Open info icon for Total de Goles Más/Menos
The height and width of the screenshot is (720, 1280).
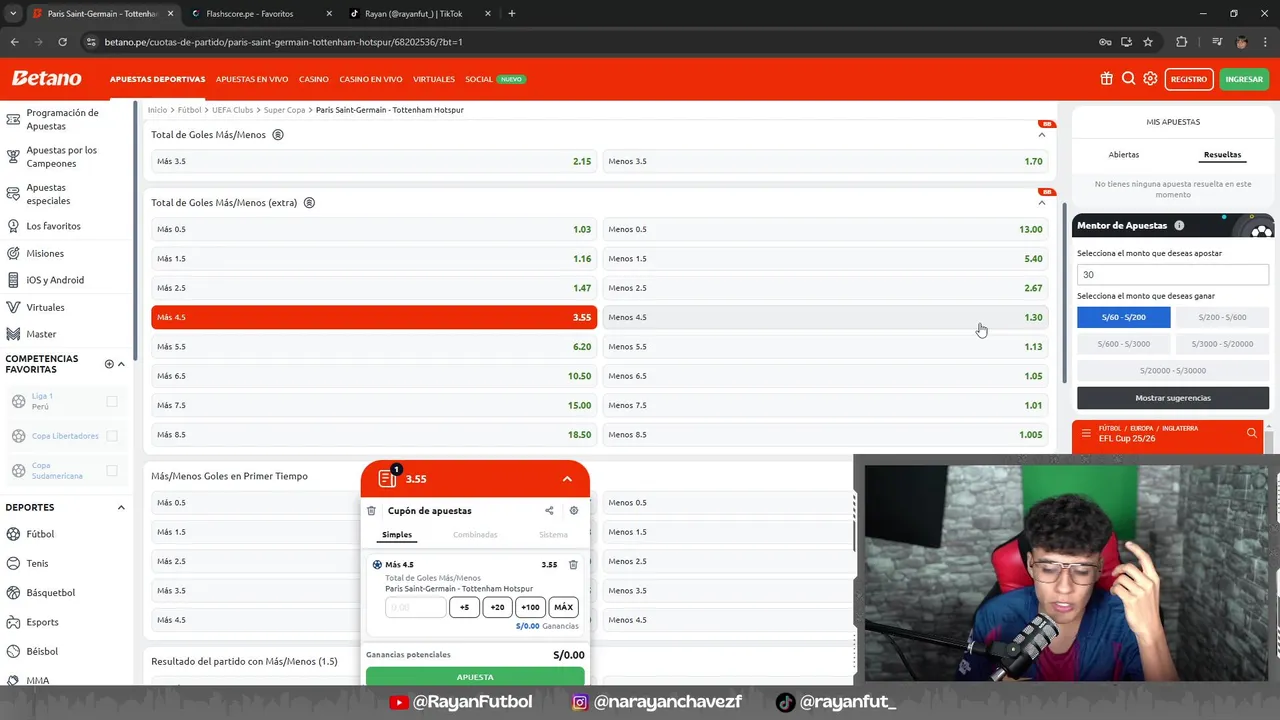278,134
